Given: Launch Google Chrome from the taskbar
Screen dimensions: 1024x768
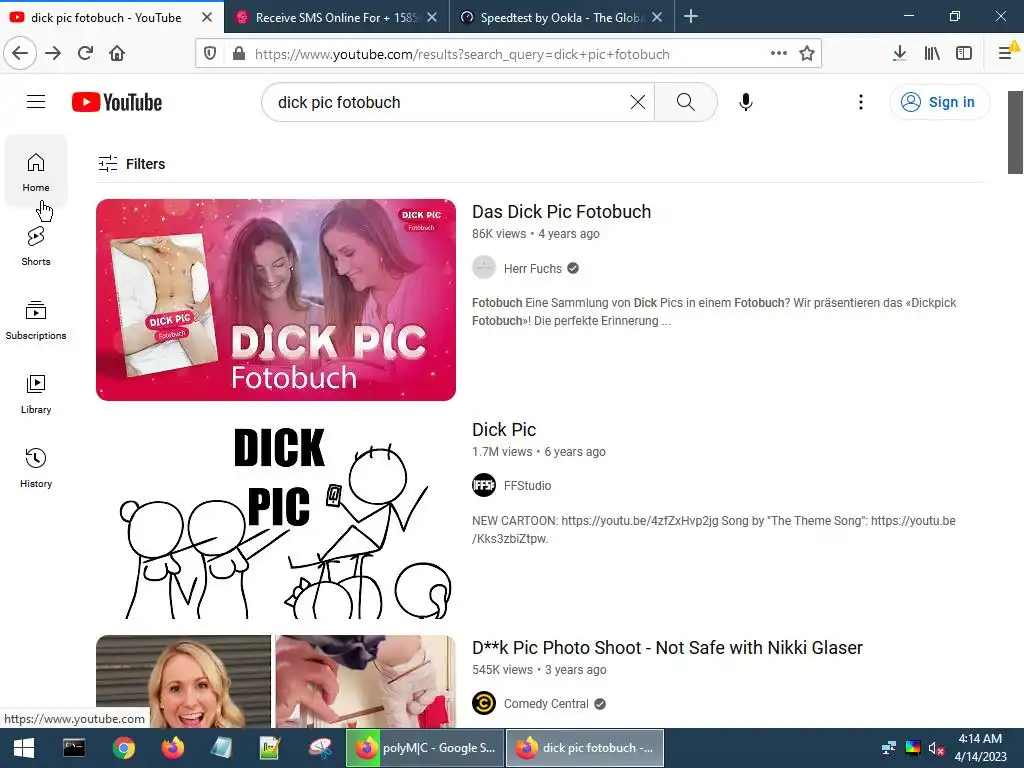Looking at the screenshot, I should click(x=123, y=748).
